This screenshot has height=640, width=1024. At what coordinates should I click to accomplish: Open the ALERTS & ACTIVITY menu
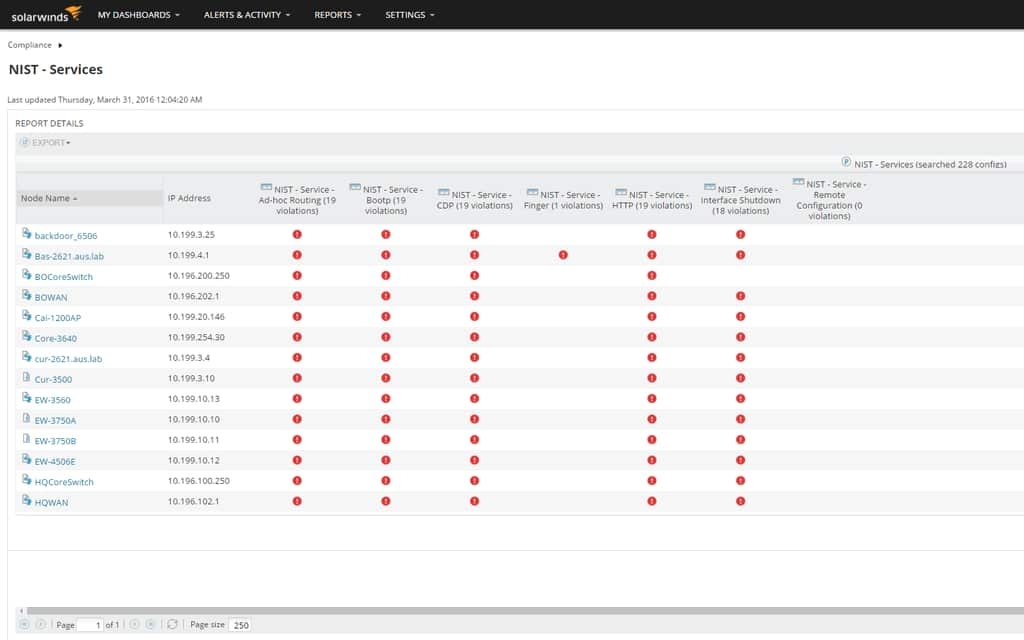click(x=242, y=15)
